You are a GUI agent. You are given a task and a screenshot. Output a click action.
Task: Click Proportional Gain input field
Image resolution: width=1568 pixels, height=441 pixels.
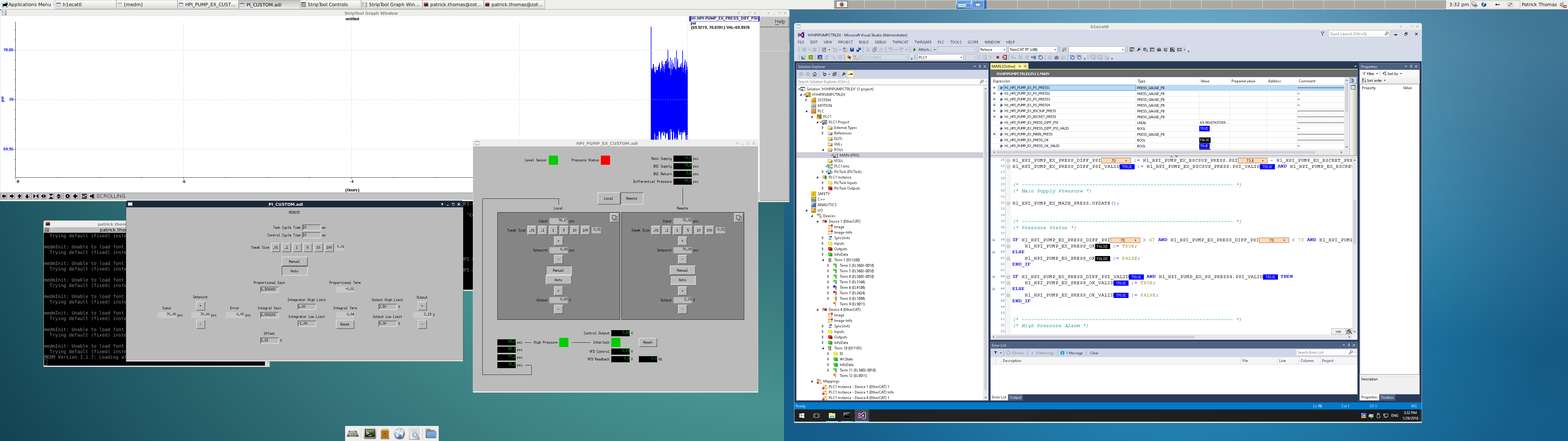tap(269, 290)
